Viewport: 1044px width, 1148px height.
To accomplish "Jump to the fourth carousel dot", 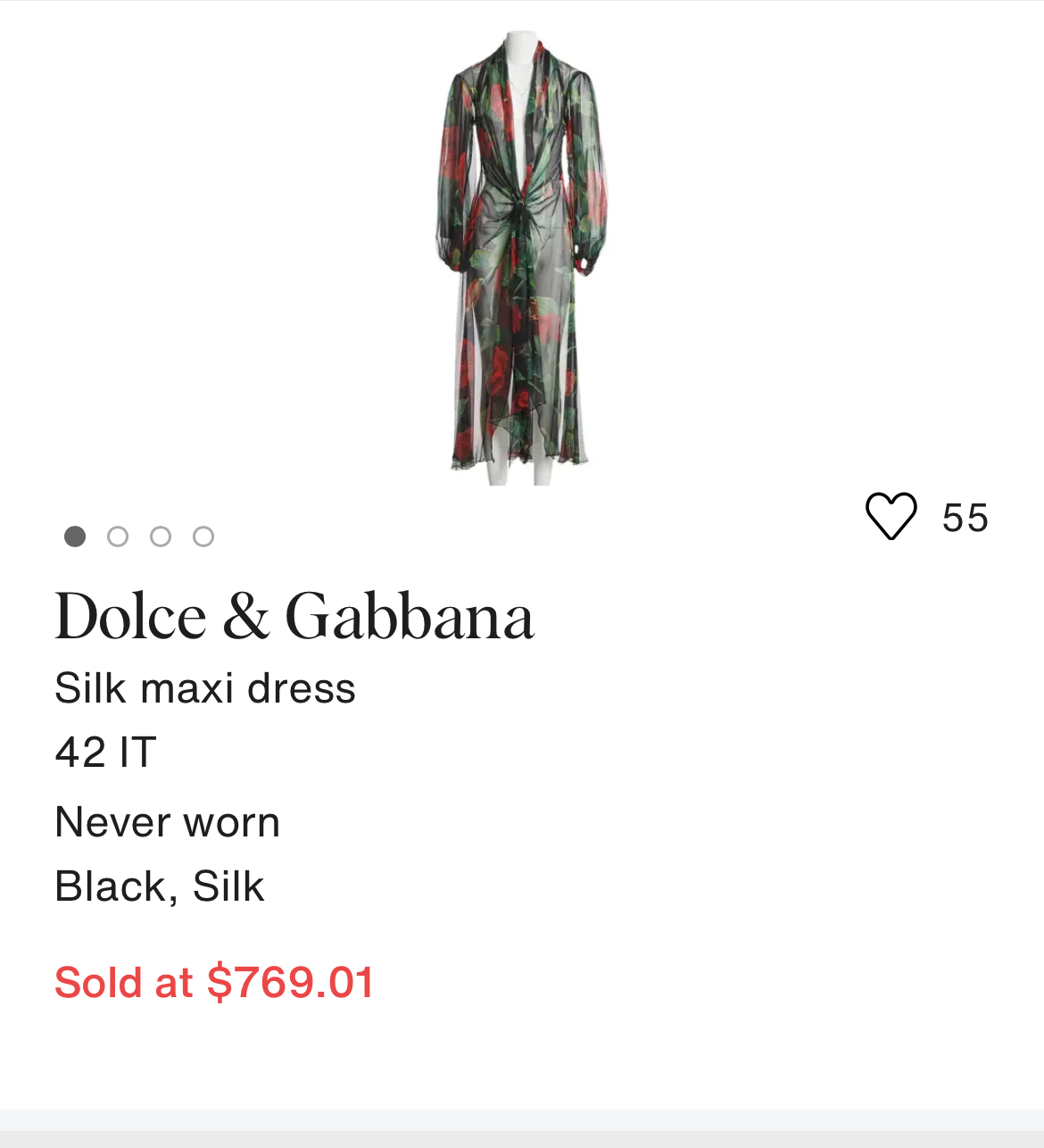I will (203, 537).
